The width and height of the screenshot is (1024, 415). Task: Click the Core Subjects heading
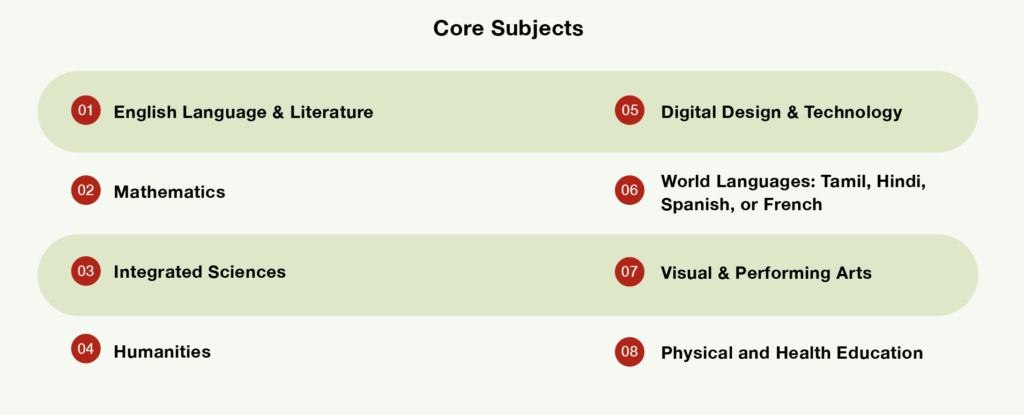(x=508, y=28)
